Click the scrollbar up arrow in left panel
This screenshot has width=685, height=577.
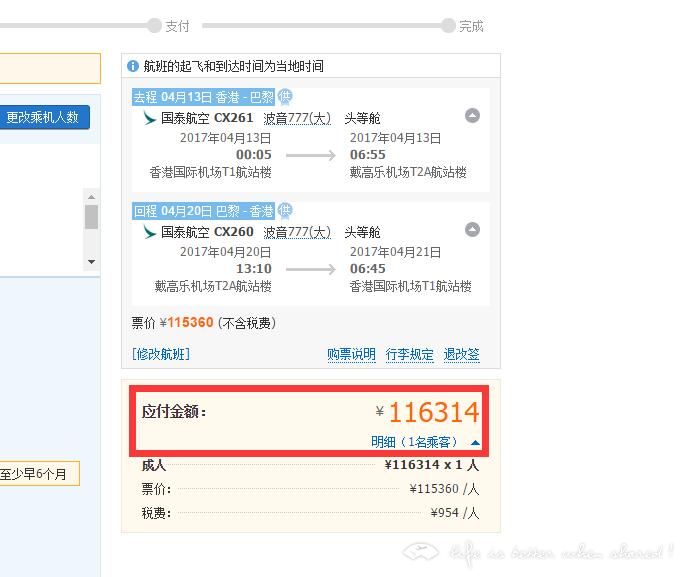click(x=91, y=197)
